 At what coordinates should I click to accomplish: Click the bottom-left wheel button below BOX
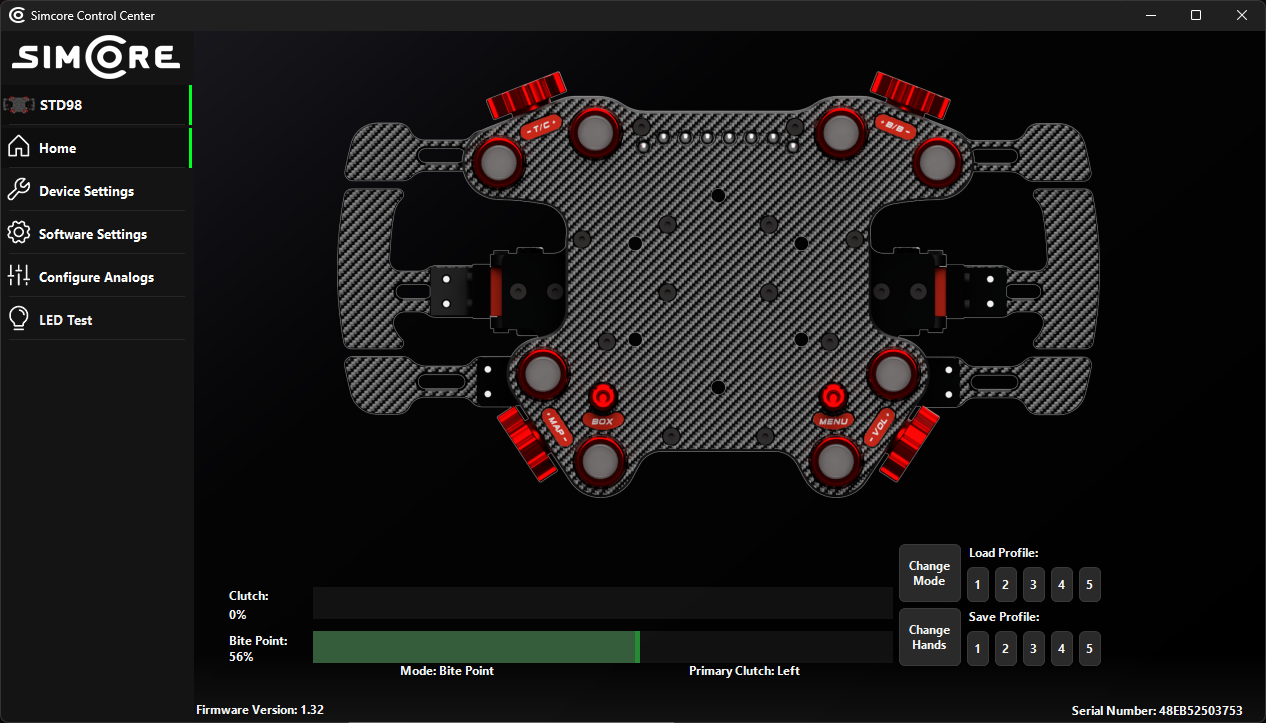[600, 461]
